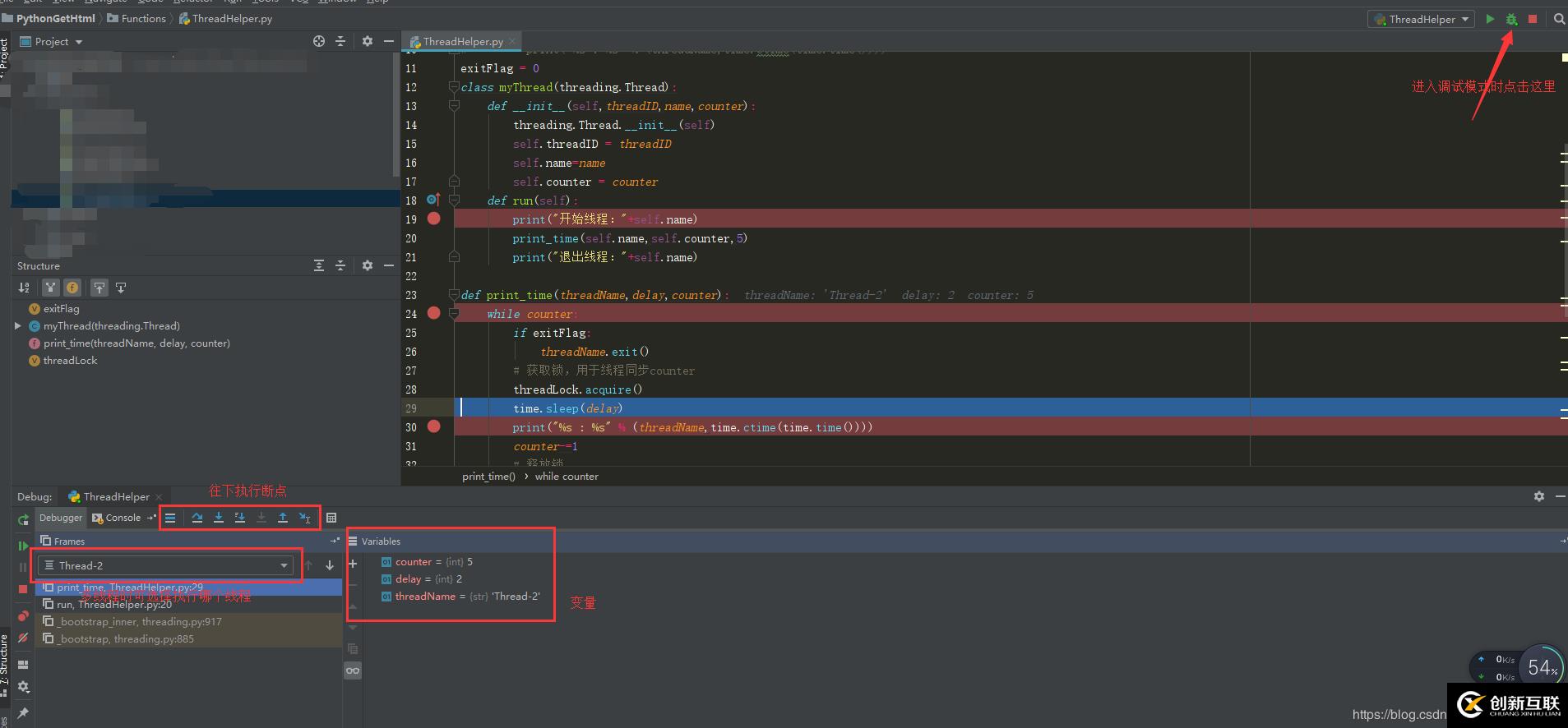Click the Step Into icon
The image size is (1568, 728).
pyautogui.click(x=219, y=518)
